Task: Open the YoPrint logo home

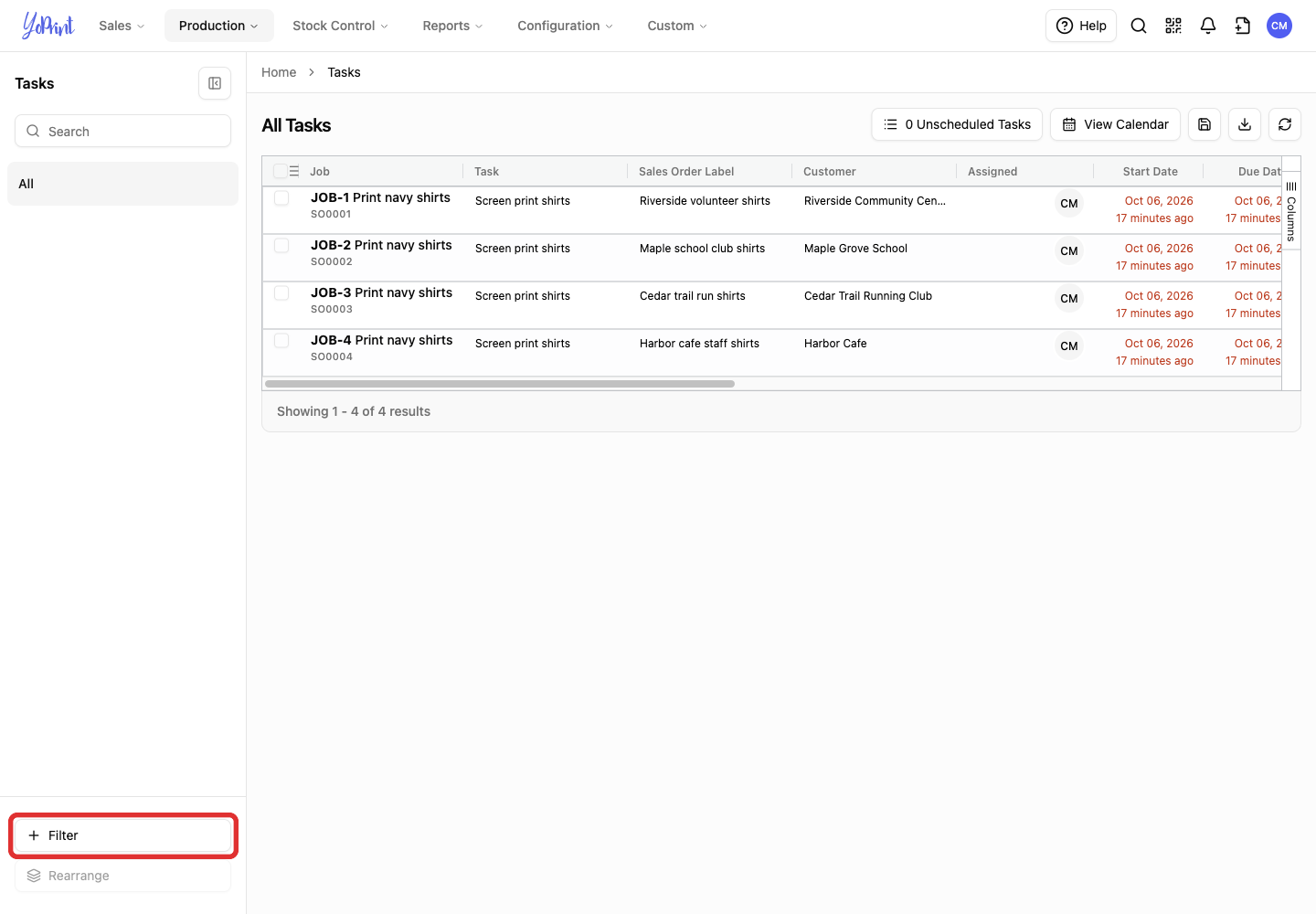Action: (x=48, y=26)
